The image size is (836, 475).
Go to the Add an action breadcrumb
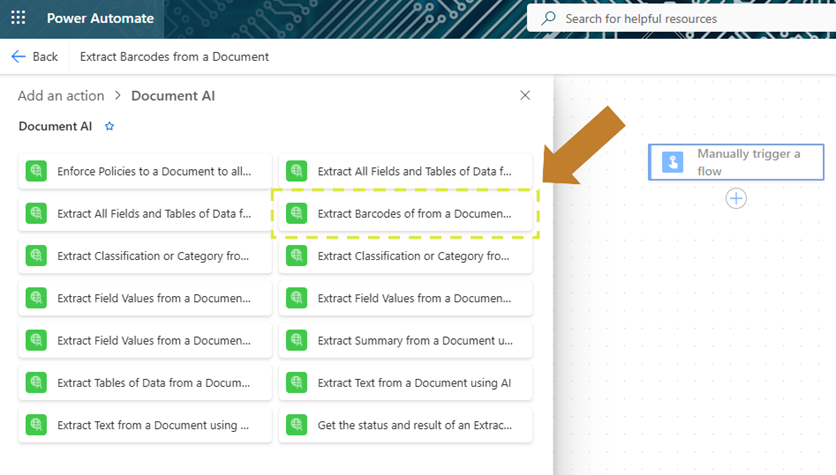[61, 96]
